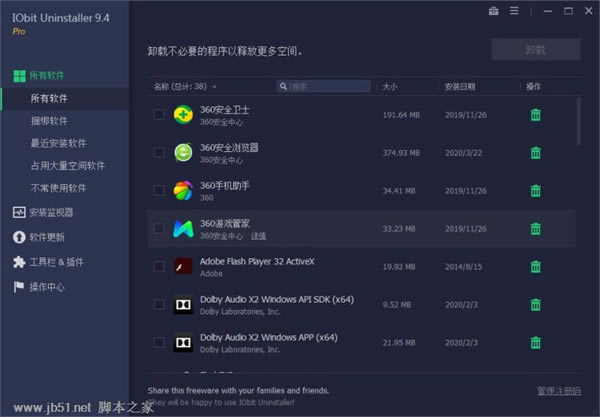Sort by the 安装日期 column header
Screen dimensions: 600x417
point(460,87)
